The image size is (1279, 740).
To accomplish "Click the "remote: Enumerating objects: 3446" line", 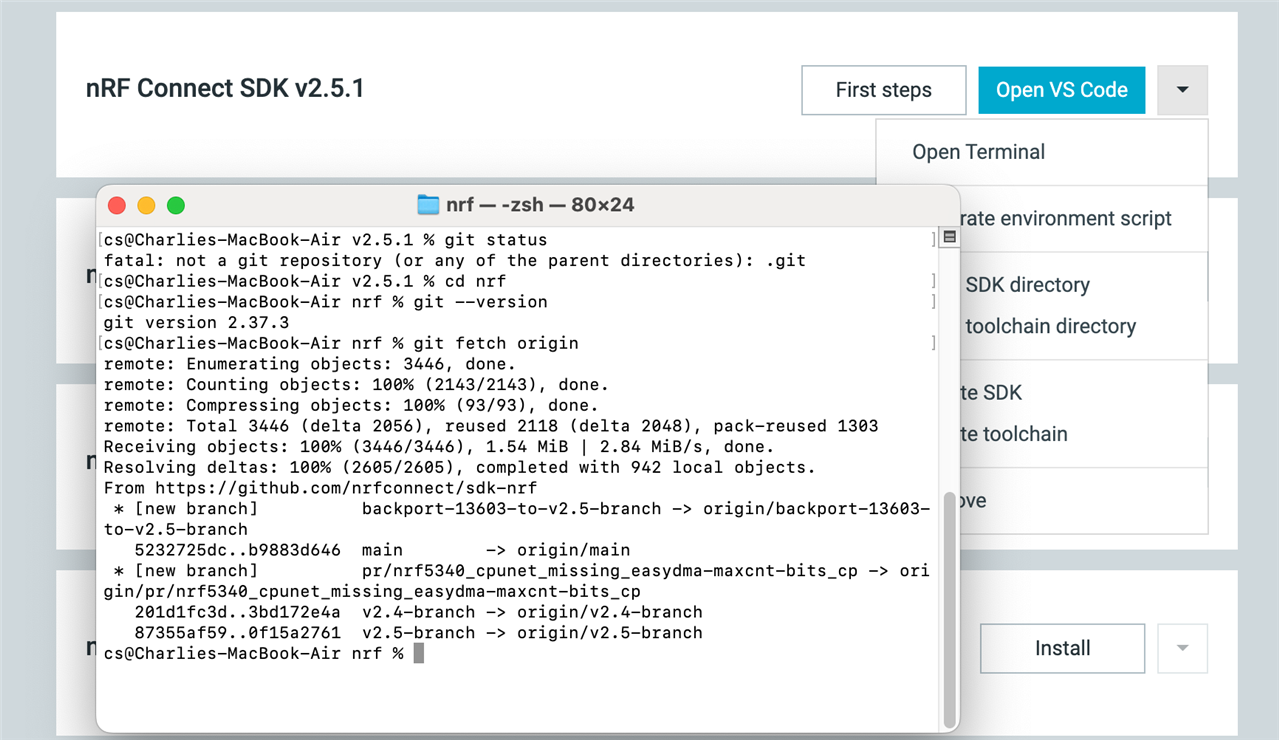I will [309, 364].
